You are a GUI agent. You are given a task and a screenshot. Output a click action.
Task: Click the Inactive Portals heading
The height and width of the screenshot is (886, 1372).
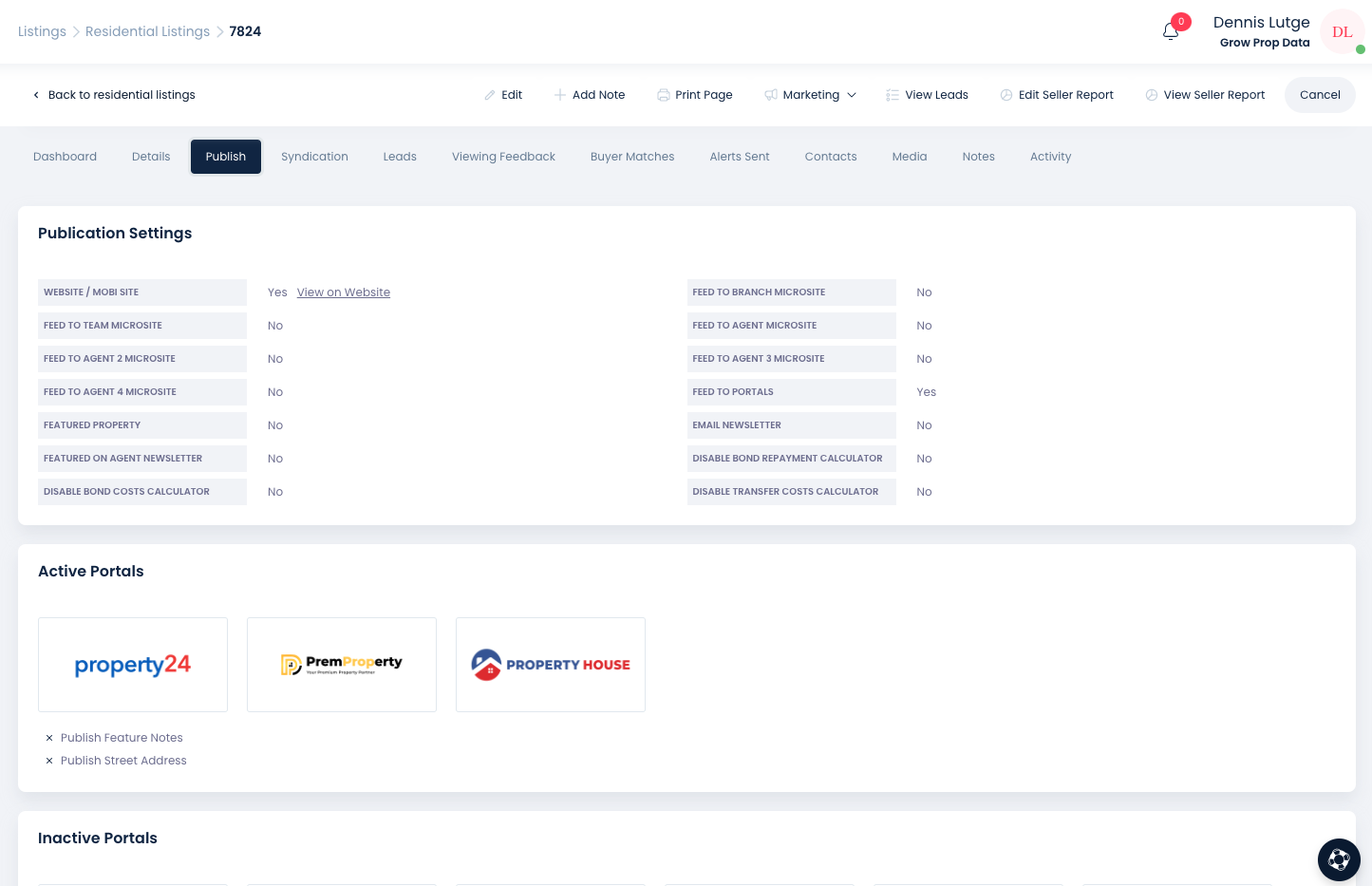pos(98,839)
